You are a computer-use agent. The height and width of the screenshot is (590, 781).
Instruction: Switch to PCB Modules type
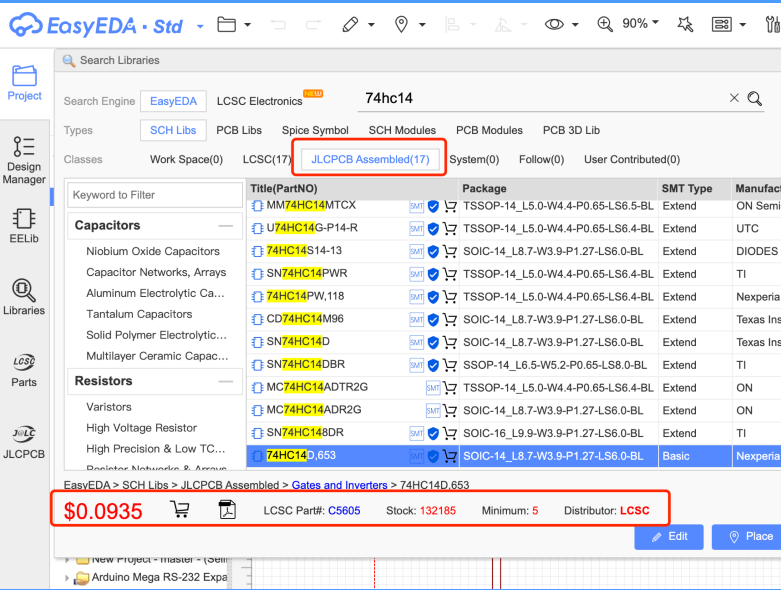point(490,130)
